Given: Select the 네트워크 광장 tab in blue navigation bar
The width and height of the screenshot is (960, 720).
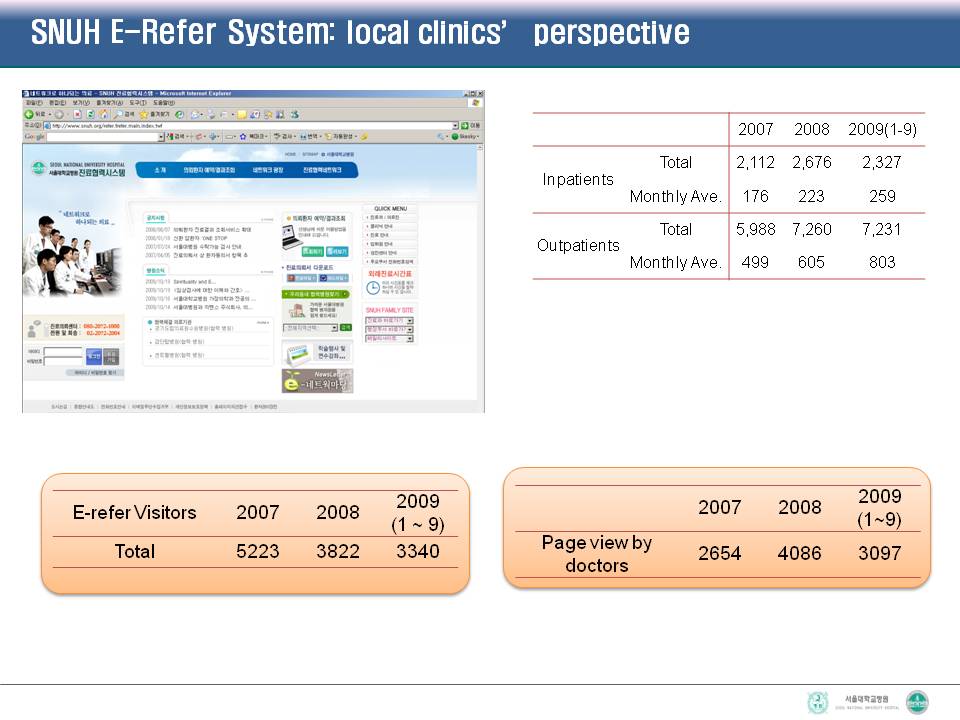Looking at the screenshot, I should click(x=268, y=170).
